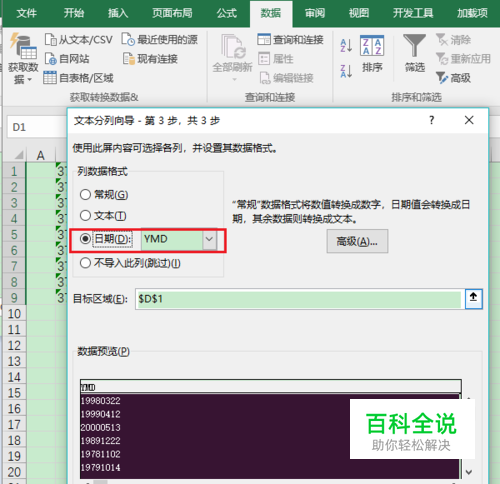The height and width of the screenshot is (484, 500).
Task: Click the select-all corner of the sheet
Action: (18, 155)
